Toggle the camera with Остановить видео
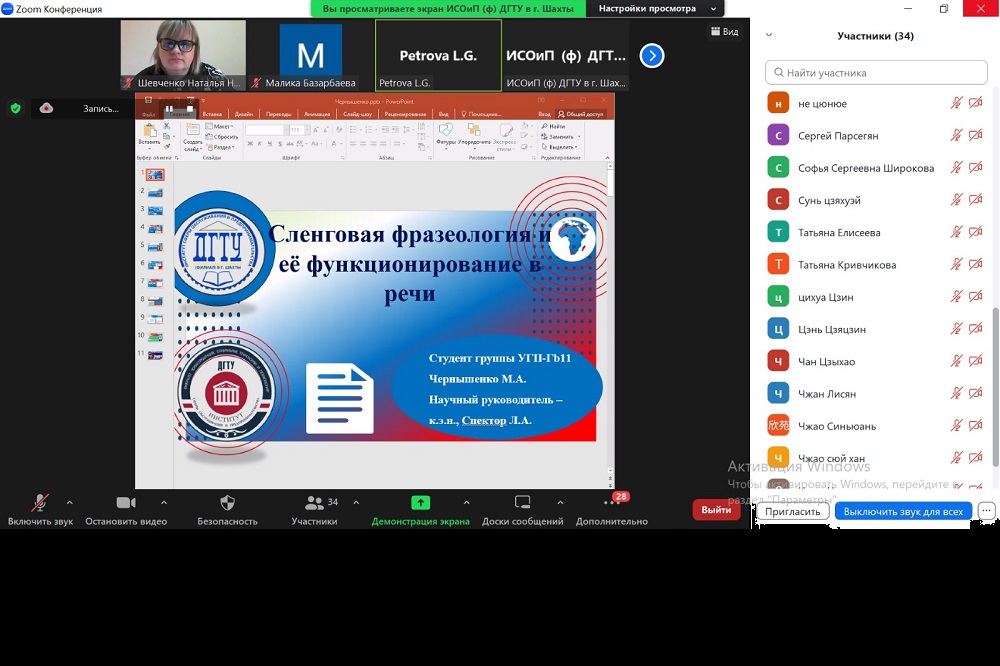1000x666 pixels. tap(126, 503)
